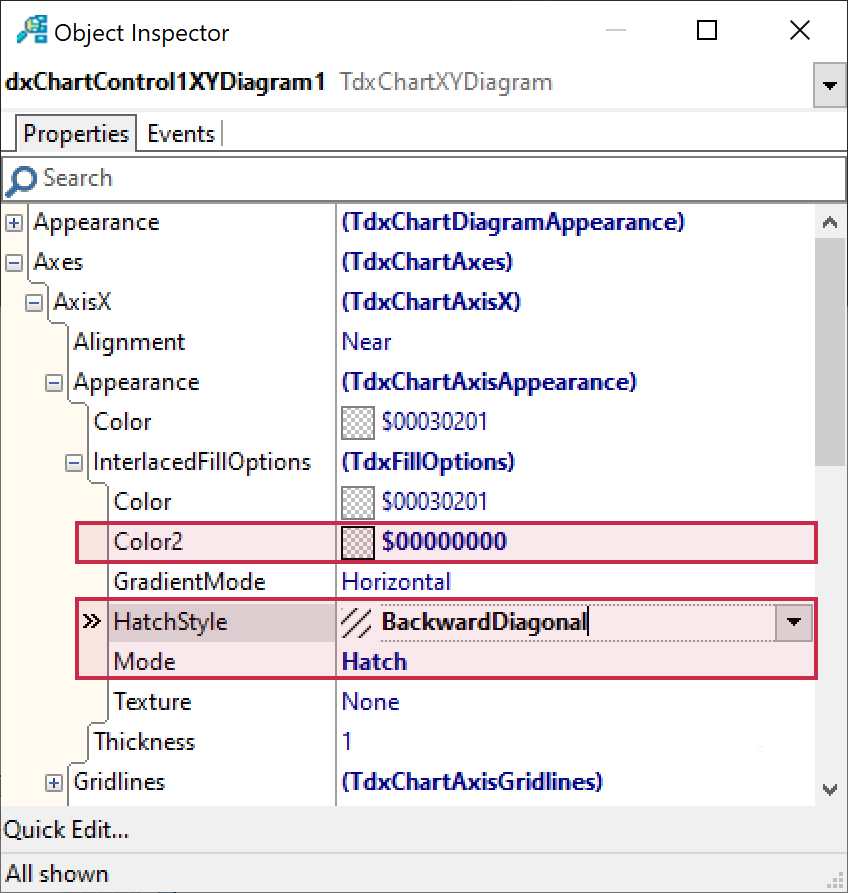
Task: Expand the Gridlines property
Action: click(53, 782)
